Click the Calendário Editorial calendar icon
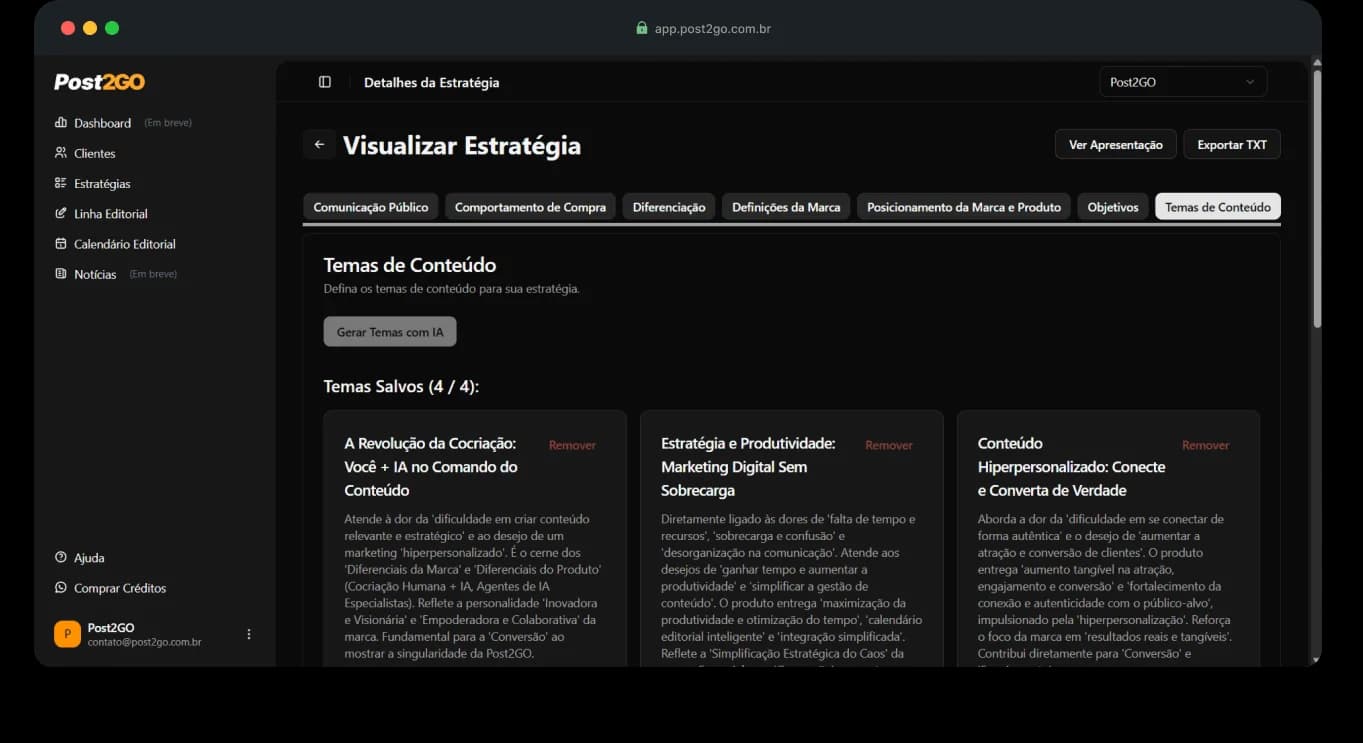 [x=61, y=243]
